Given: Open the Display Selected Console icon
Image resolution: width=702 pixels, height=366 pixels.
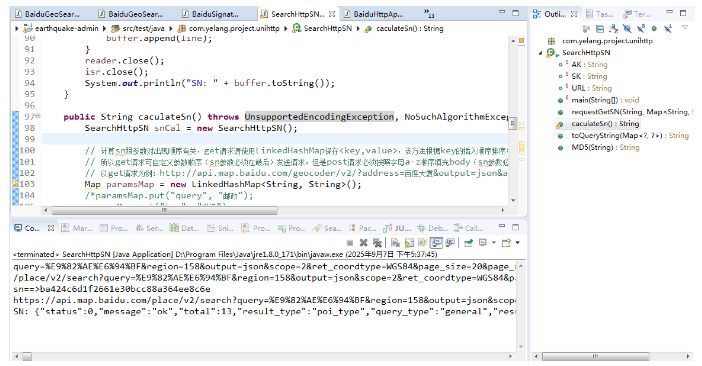Looking at the screenshot, I should [483, 243].
